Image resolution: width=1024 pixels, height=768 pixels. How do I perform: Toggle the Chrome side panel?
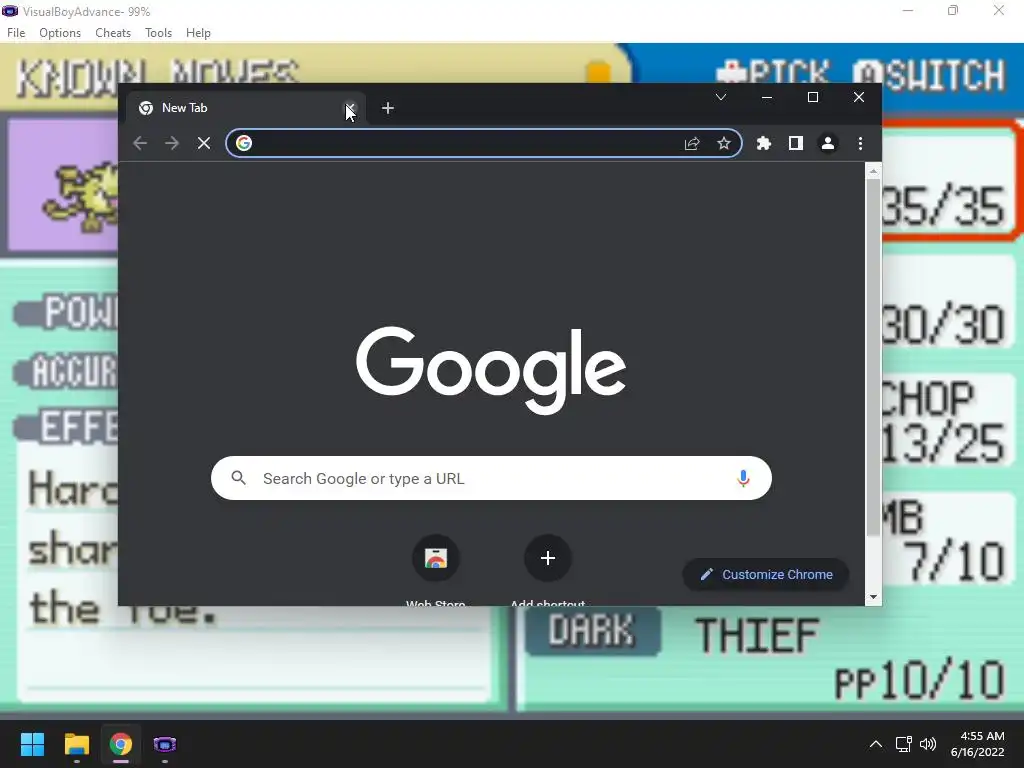(x=795, y=143)
